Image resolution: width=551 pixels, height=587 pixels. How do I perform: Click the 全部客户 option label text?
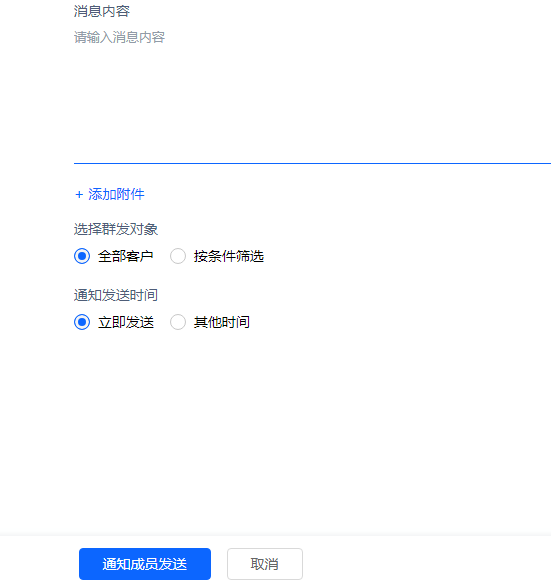(x=126, y=256)
